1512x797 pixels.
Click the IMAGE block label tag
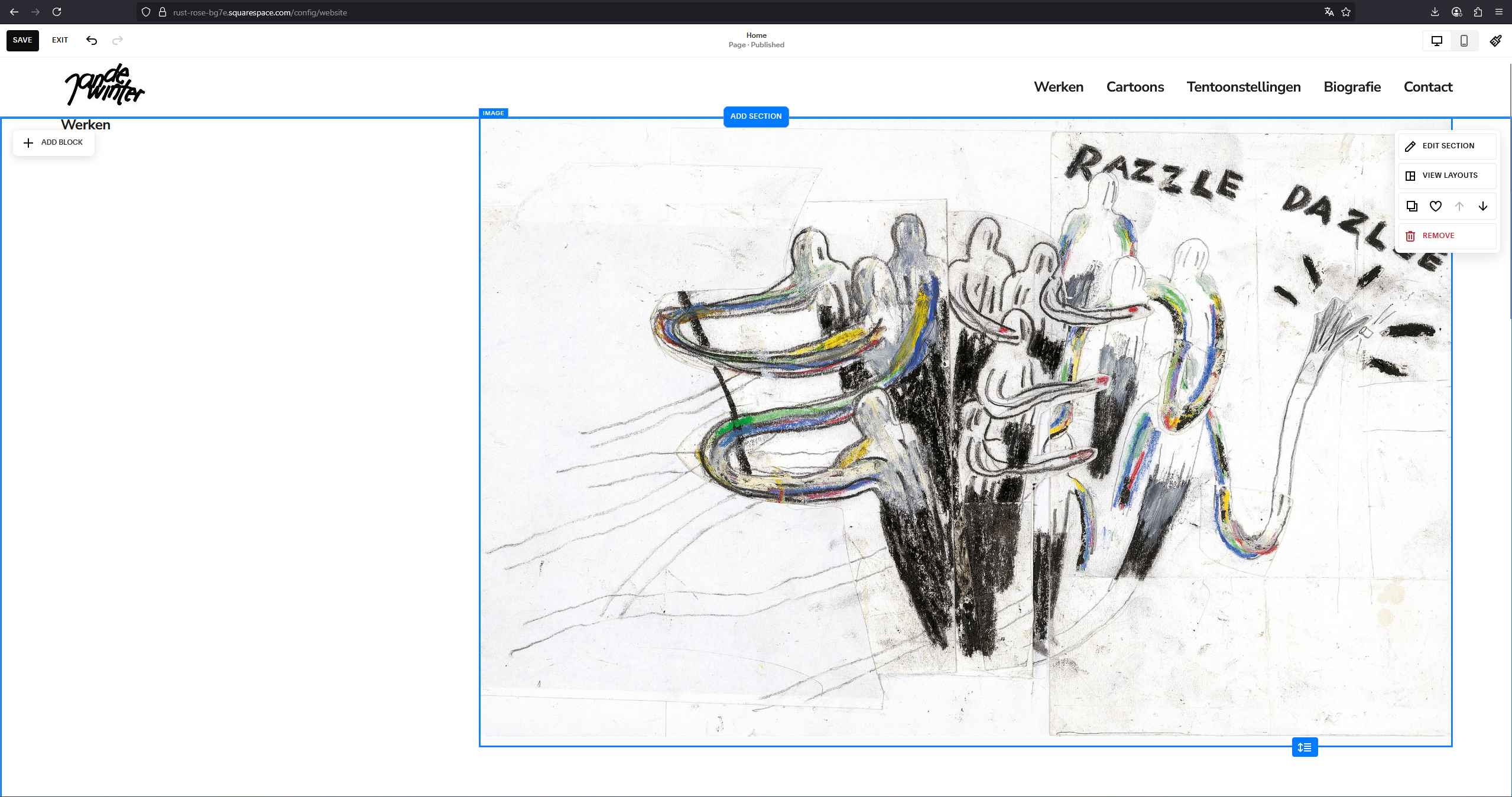tap(493, 113)
